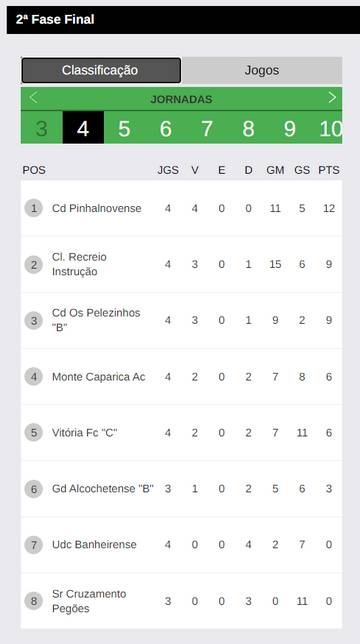The image size is (360, 644).
Task: Open Cd Os Pelezinhos "B" team
Action: (x=96, y=320)
